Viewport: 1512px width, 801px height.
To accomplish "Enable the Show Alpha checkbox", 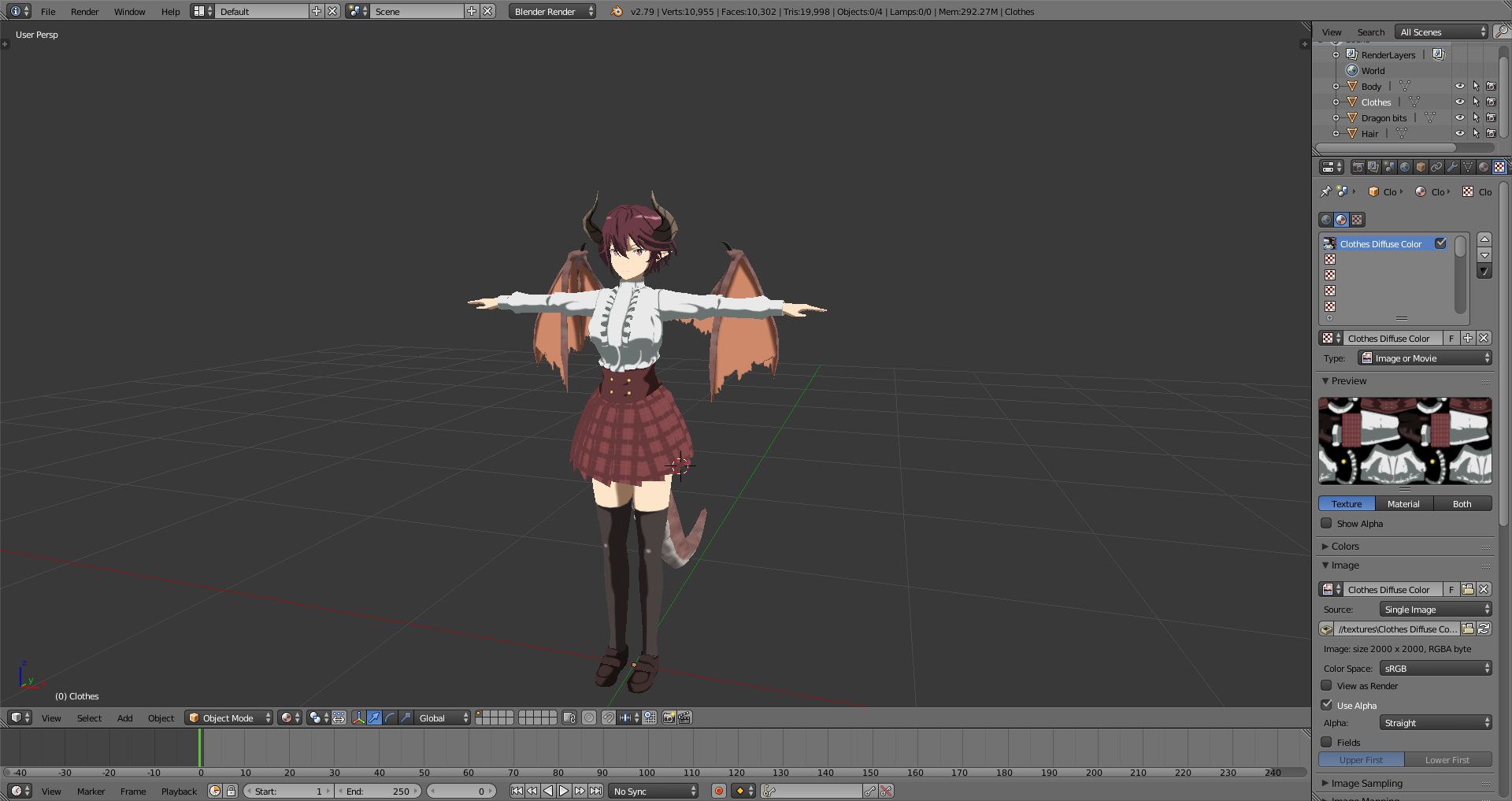I will tap(1326, 523).
